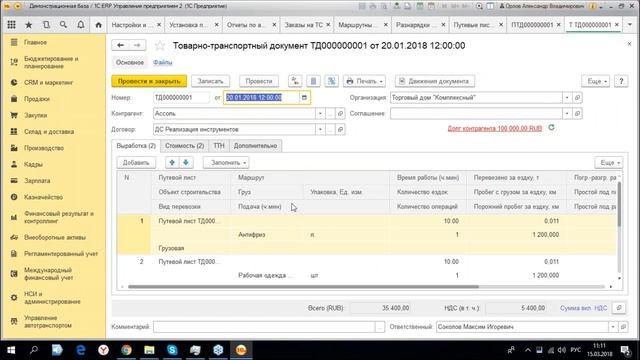Click the Записать button
Screen dimensions: 640x360
[x=210, y=81]
